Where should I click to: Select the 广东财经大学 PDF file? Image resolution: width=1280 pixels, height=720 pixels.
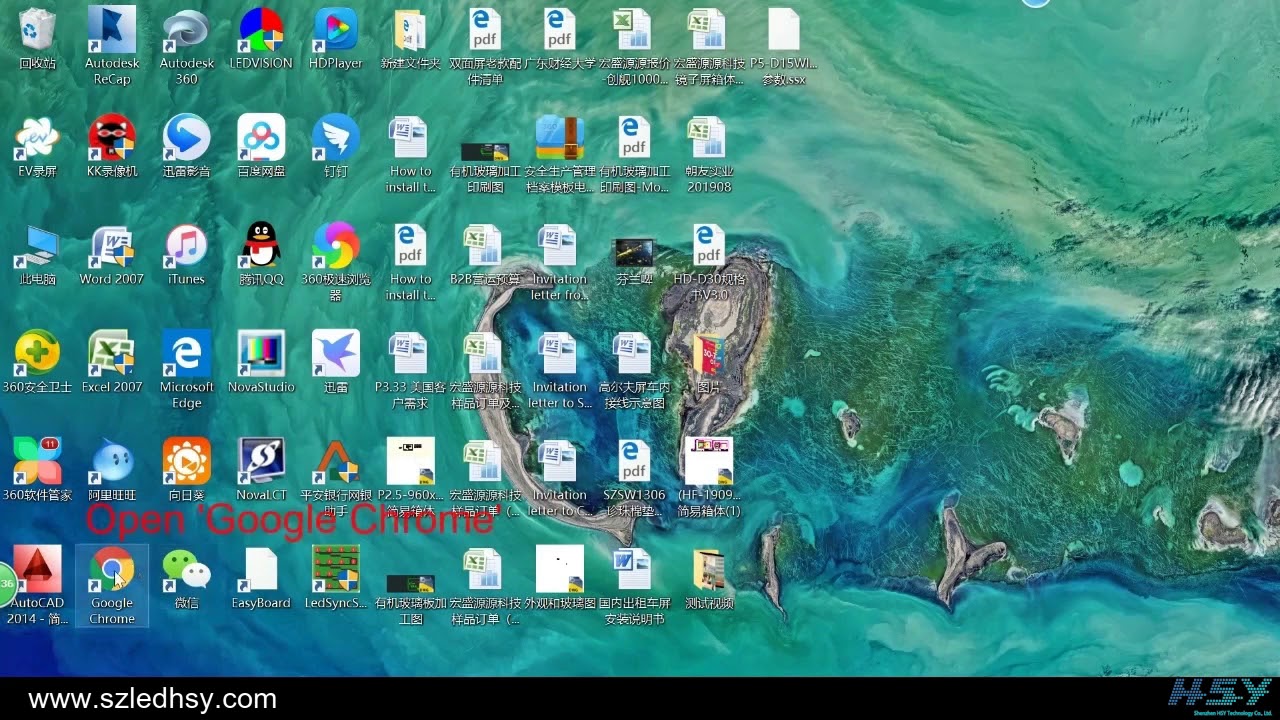(560, 40)
